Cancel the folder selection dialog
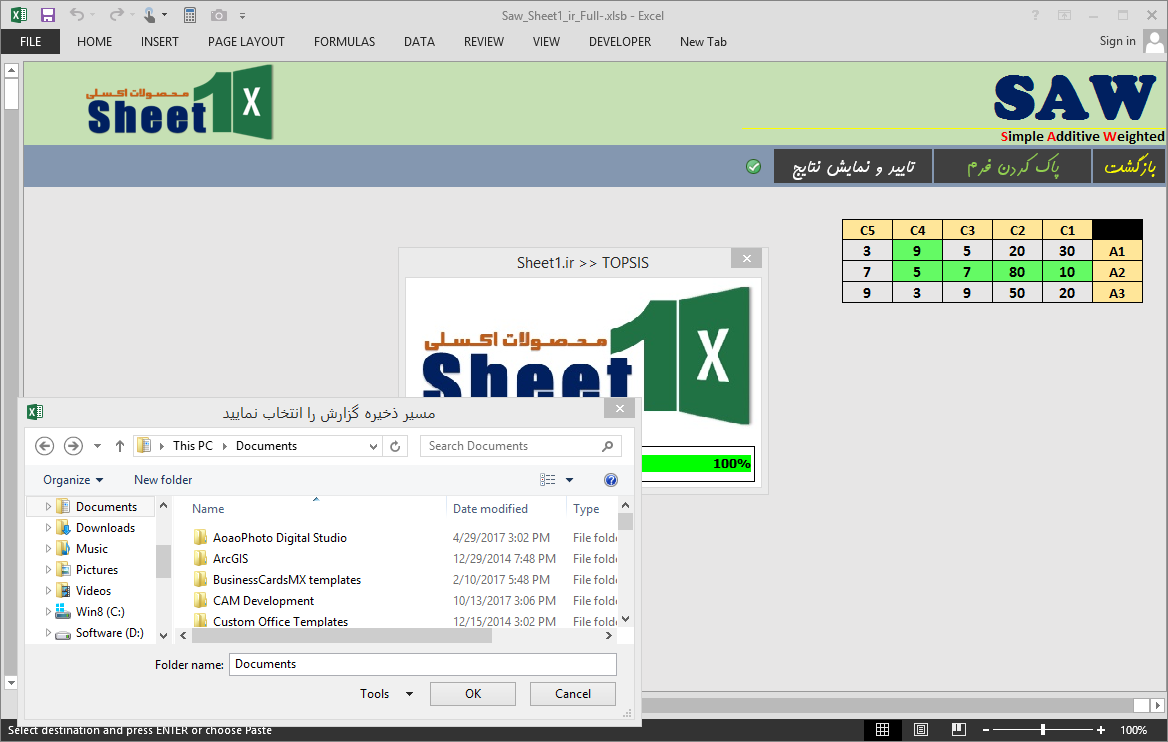Image resolution: width=1168 pixels, height=742 pixels. click(573, 694)
